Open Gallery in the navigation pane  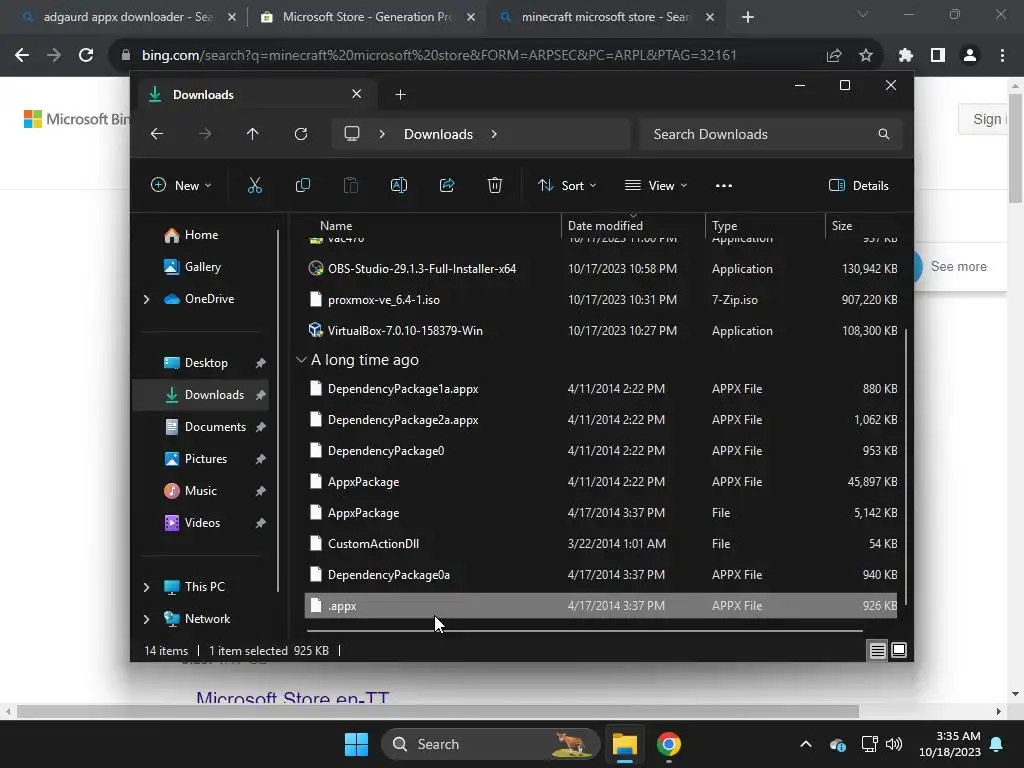(x=202, y=267)
